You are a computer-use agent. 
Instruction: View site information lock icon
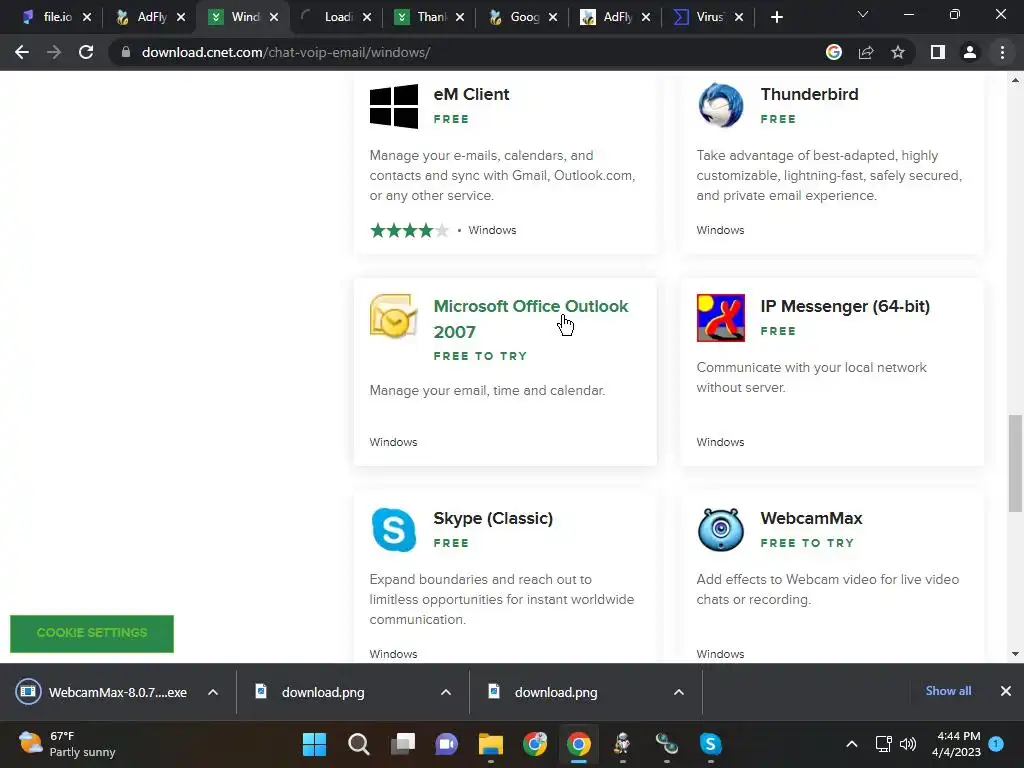point(126,52)
